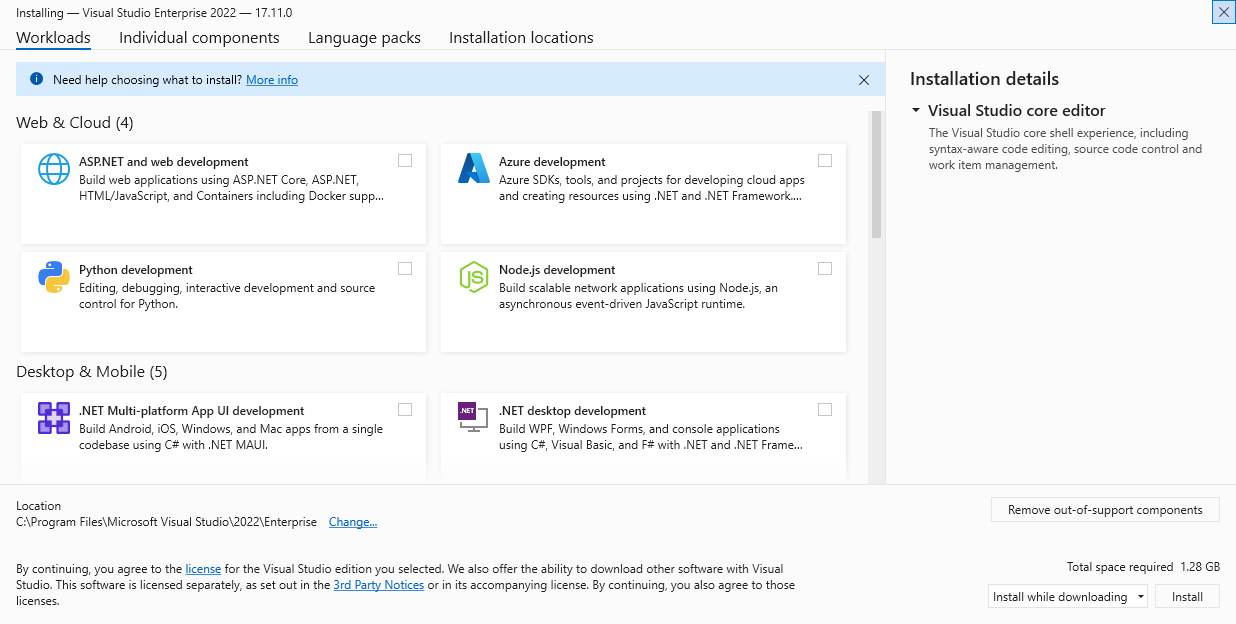This screenshot has width=1236, height=624.
Task: Click the Total space required 1.28 GB text
Action: click(x=1143, y=567)
